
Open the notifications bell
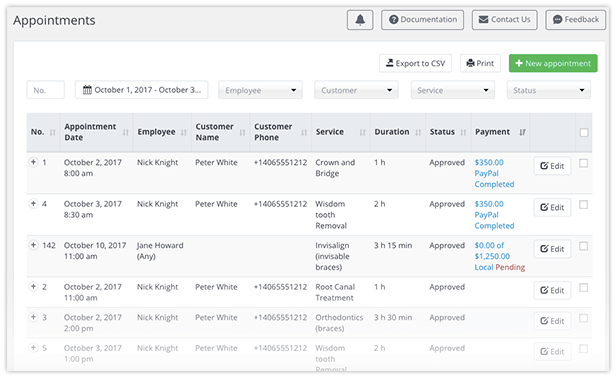pyautogui.click(x=360, y=20)
